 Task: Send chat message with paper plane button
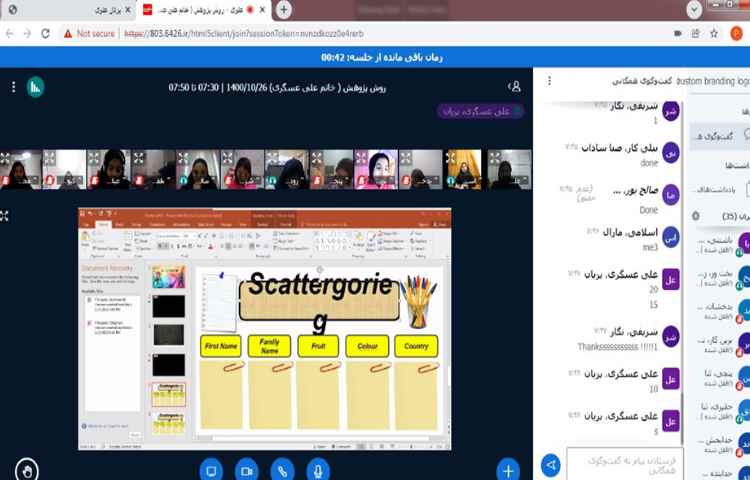[x=551, y=465]
